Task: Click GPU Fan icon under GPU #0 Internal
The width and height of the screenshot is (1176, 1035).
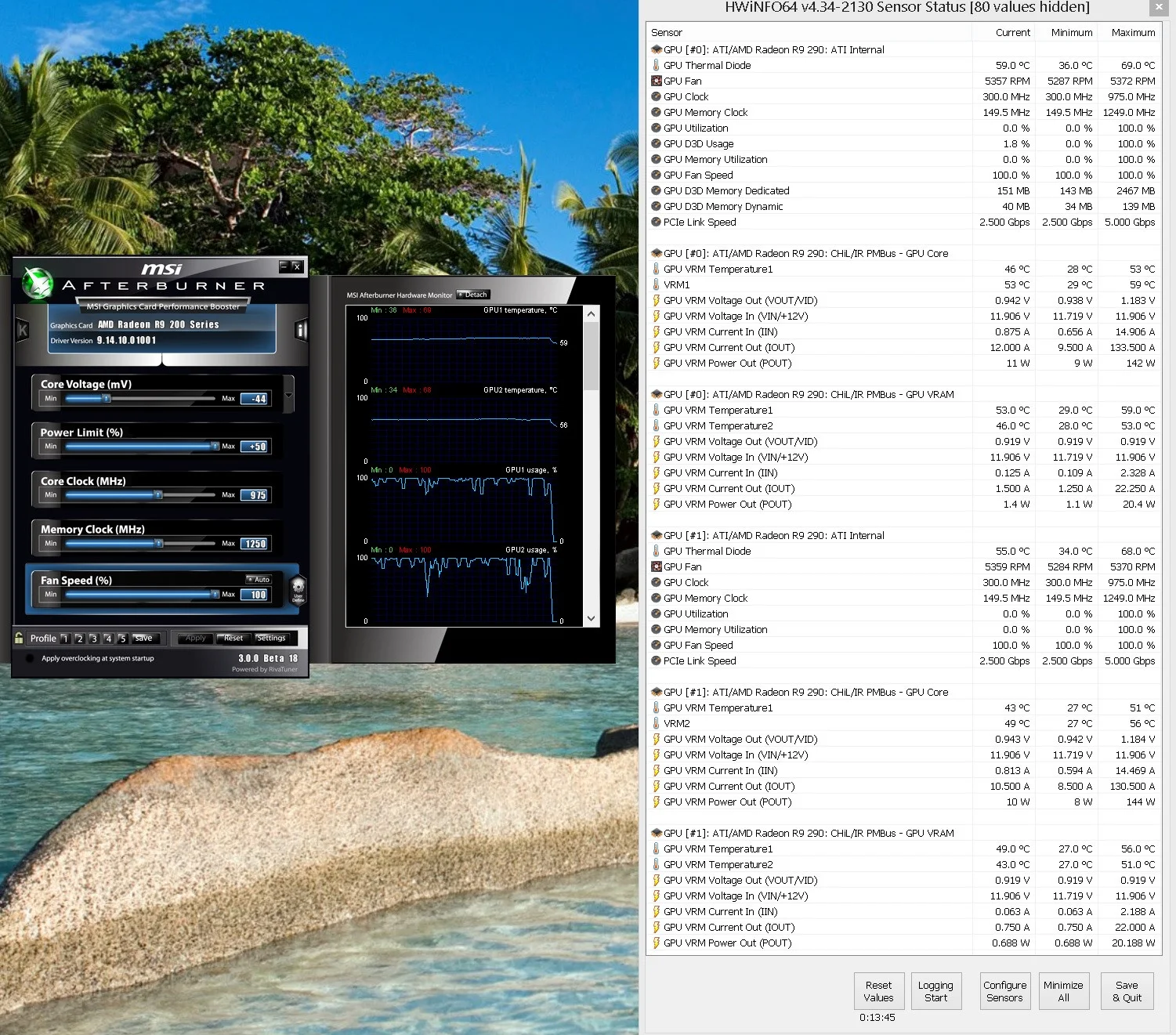Action: pyautogui.click(x=657, y=81)
